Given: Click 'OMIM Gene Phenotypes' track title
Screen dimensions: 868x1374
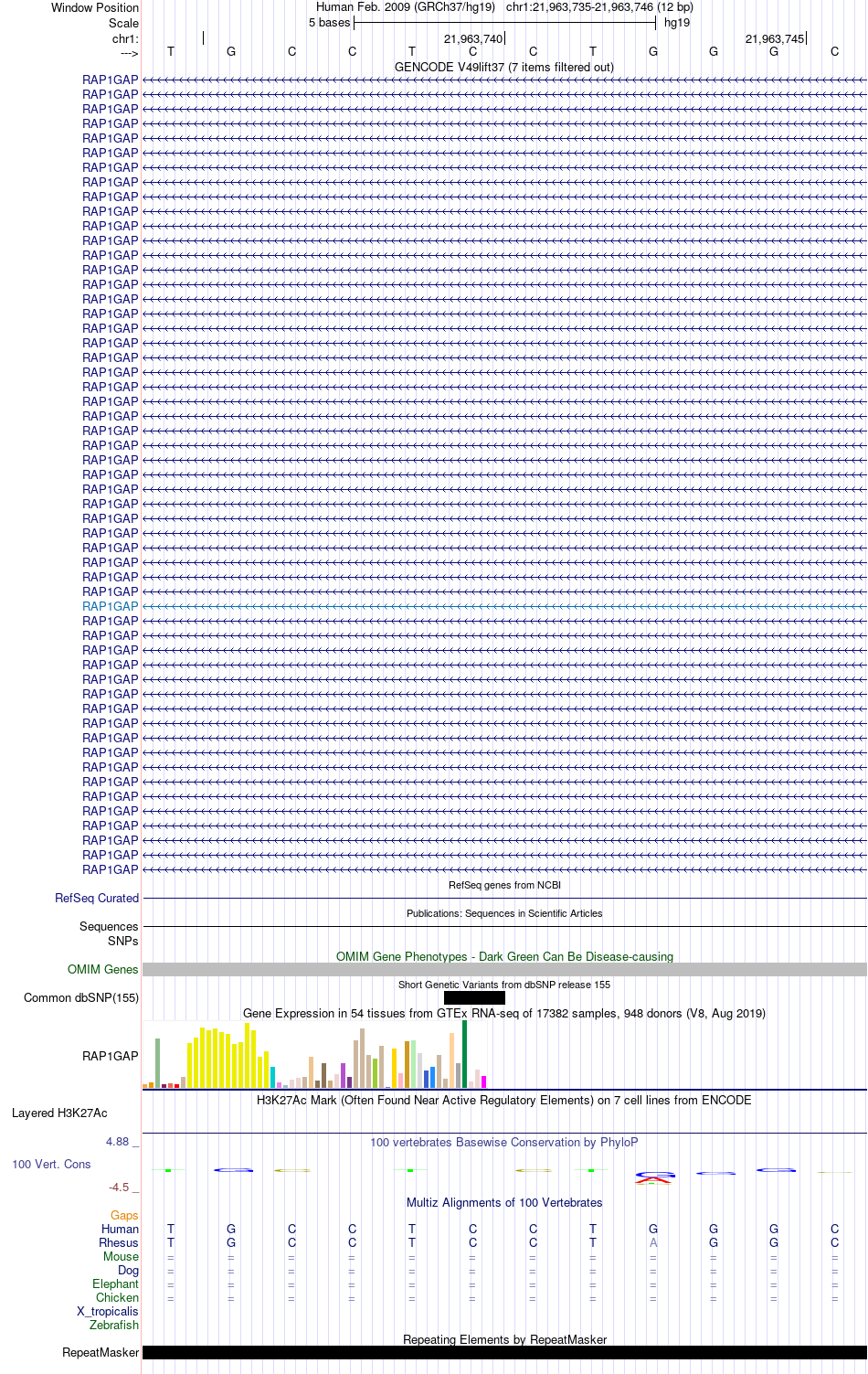Looking at the screenshot, I should point(504,956).
